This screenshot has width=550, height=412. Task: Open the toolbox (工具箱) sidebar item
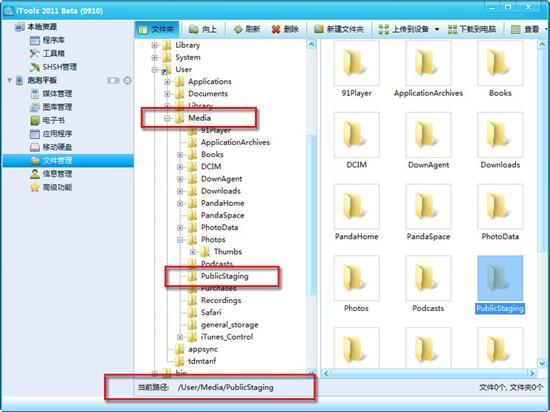click(x=47, y=53)
